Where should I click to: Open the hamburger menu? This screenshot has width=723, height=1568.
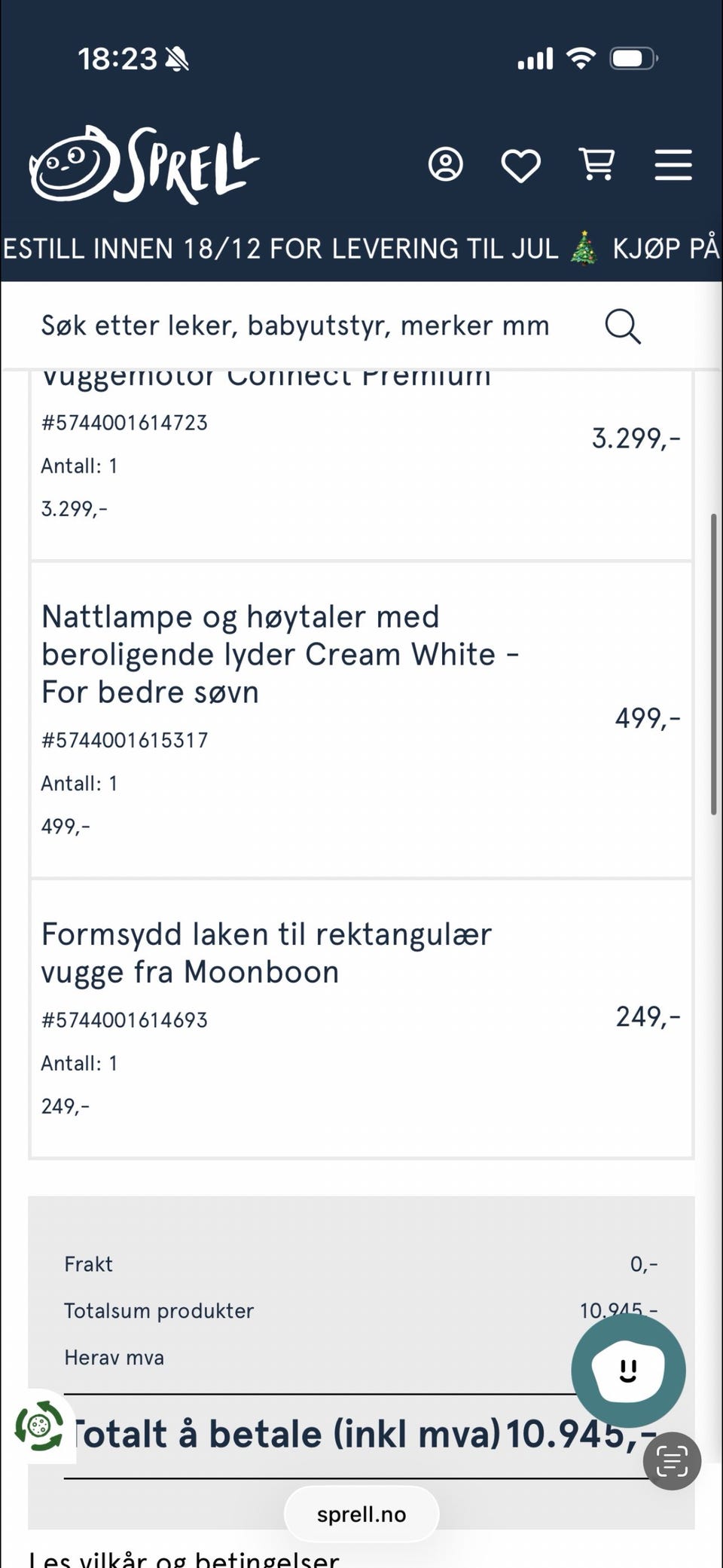tap(673, 164)
